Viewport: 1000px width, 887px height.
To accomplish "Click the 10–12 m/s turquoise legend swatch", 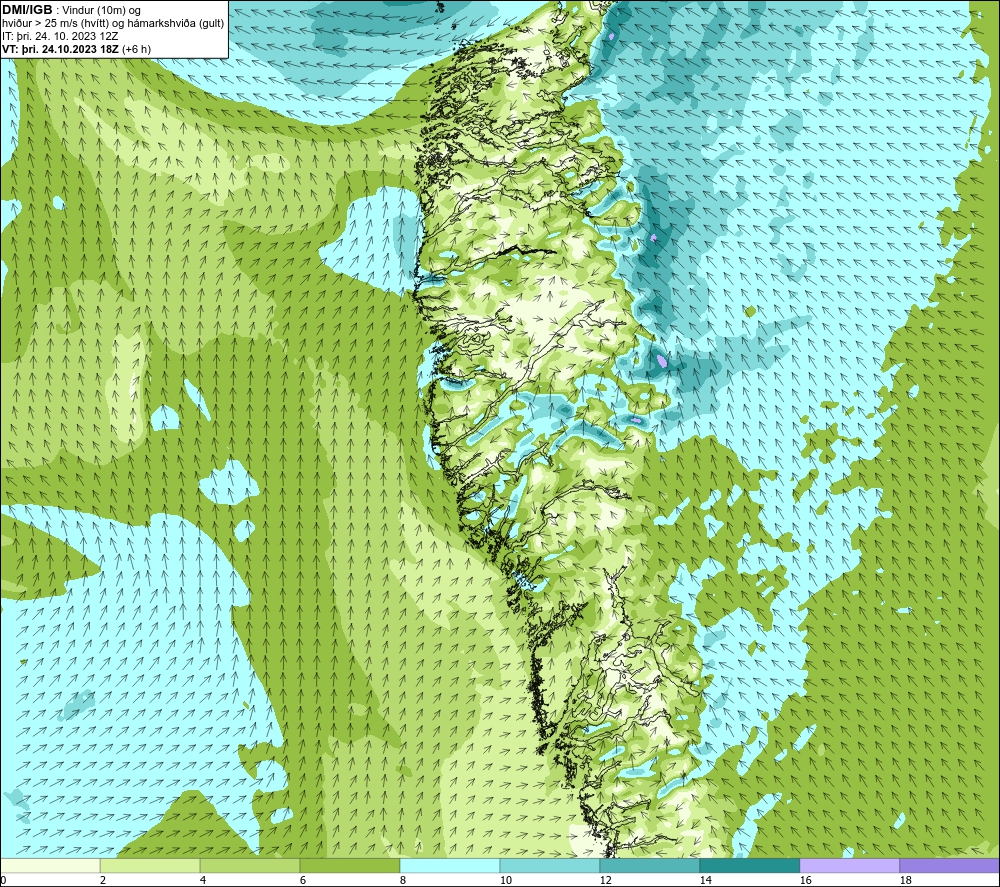I will click(550, 865).
